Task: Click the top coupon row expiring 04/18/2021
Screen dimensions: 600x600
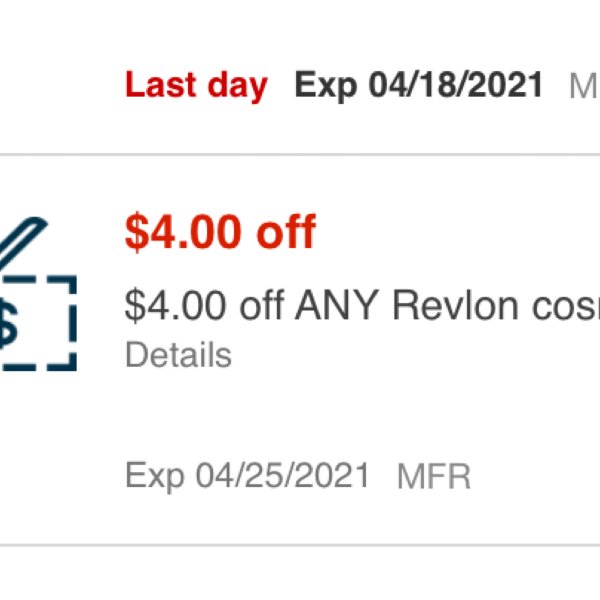Action: 300,77
